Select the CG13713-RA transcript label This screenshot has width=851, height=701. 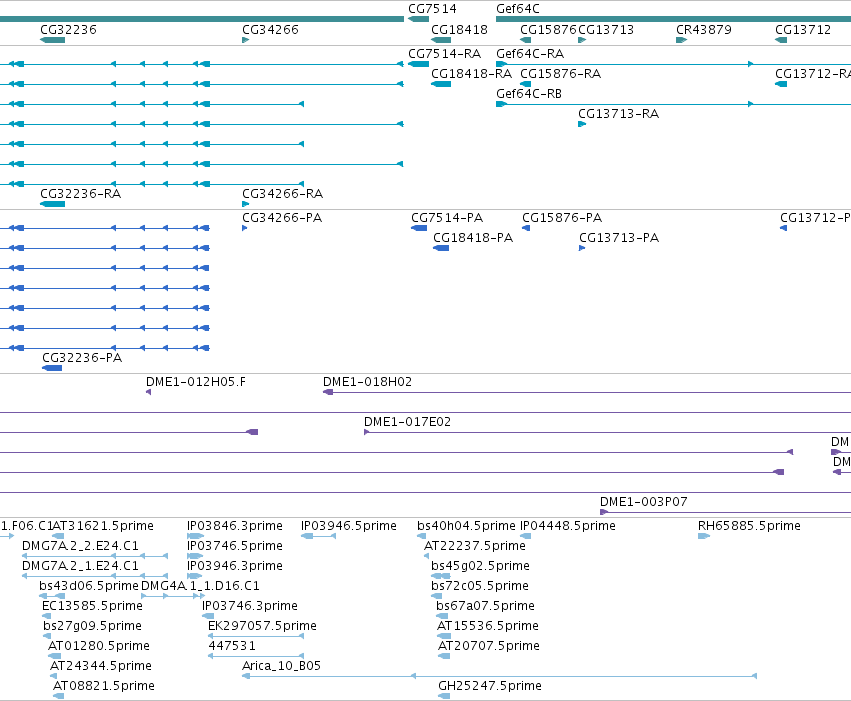[x=618, y=114]
